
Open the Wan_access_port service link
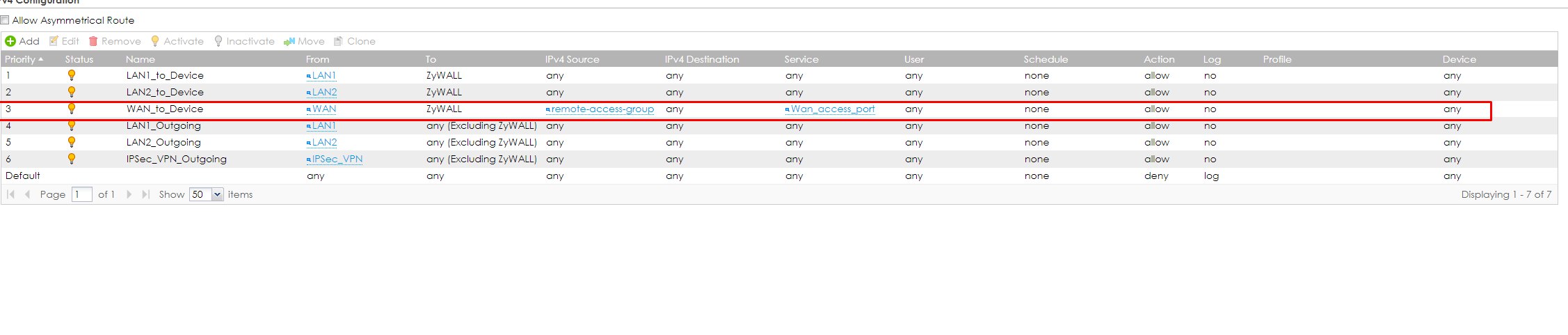pyautogui.click(x=833, y=109)
